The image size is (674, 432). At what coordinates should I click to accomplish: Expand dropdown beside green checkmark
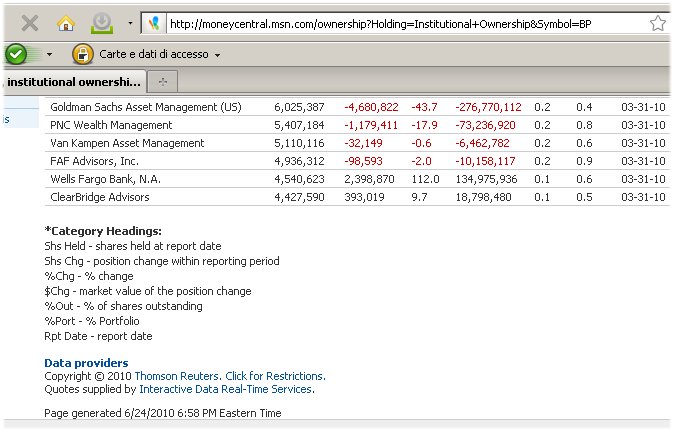[x=49, y=55]
